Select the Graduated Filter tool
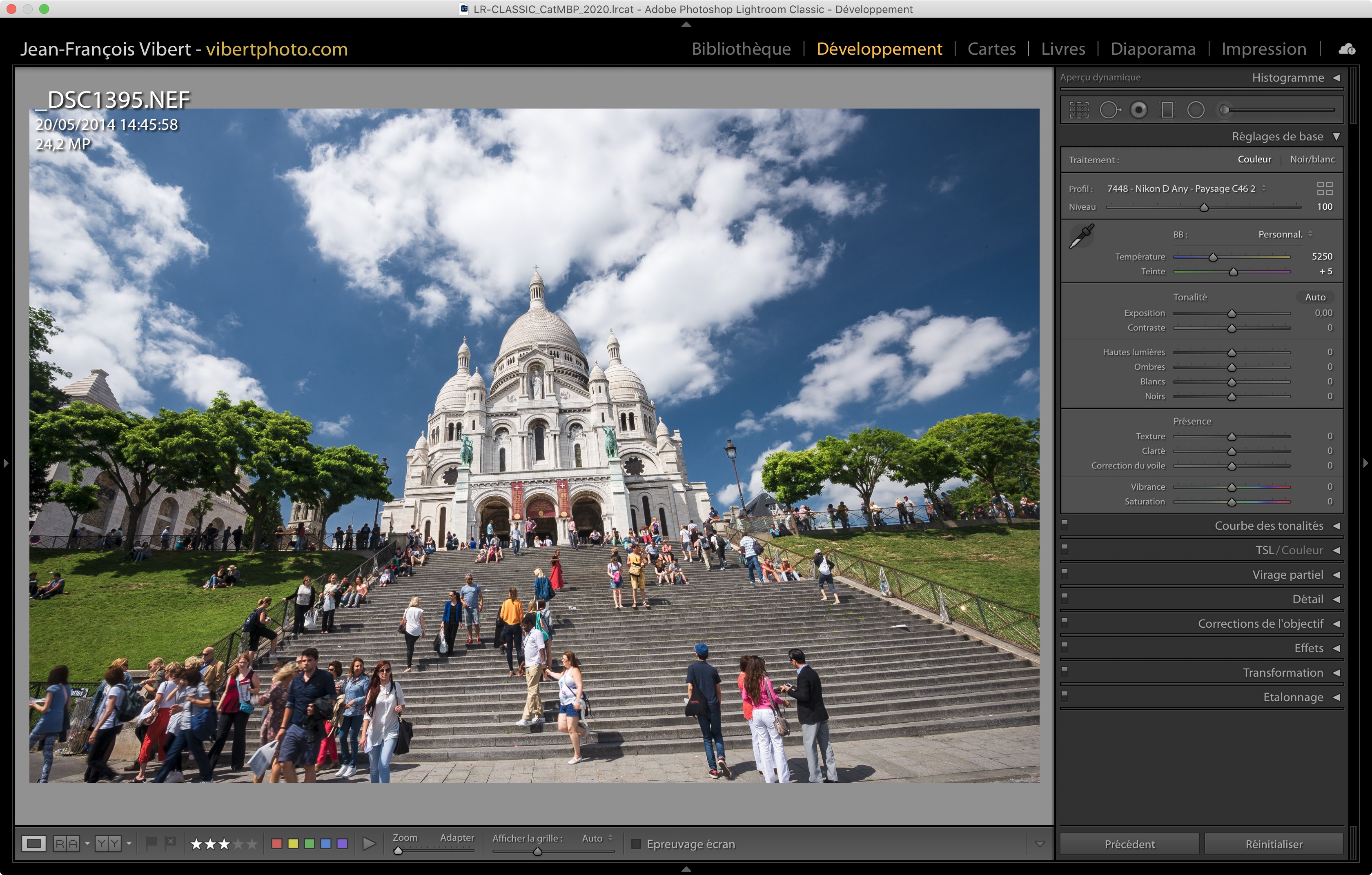Image resolution: width=1372 pixels, height=875 pixels. (1167, 110)
